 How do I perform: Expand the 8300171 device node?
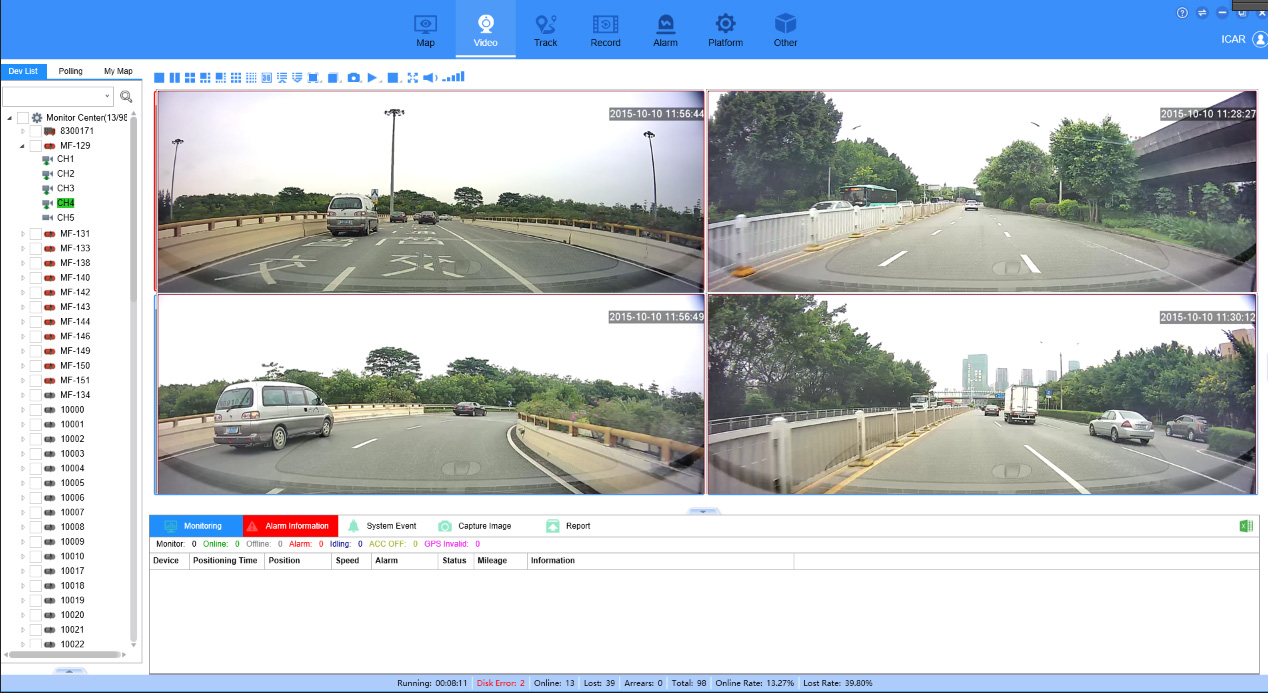point(23,131)
